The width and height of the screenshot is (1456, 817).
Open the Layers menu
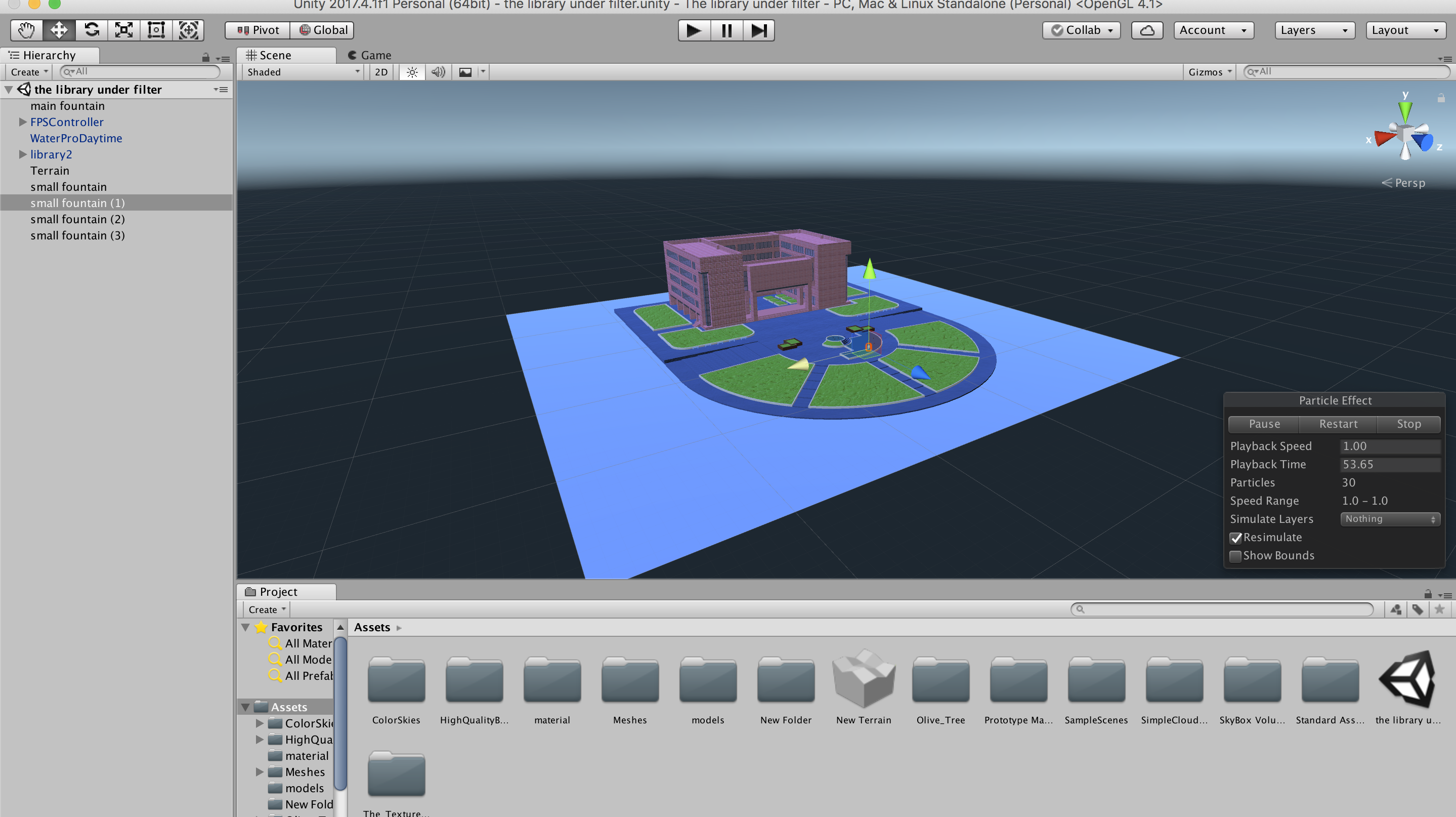point(1314,30)
